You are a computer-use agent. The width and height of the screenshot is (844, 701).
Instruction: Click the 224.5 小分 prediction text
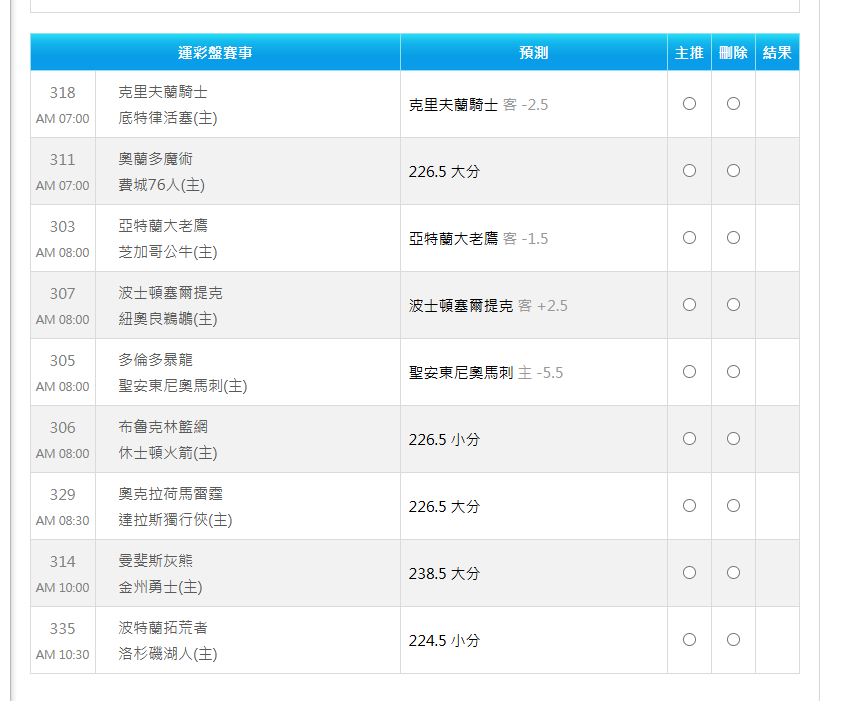pos(444,641)
